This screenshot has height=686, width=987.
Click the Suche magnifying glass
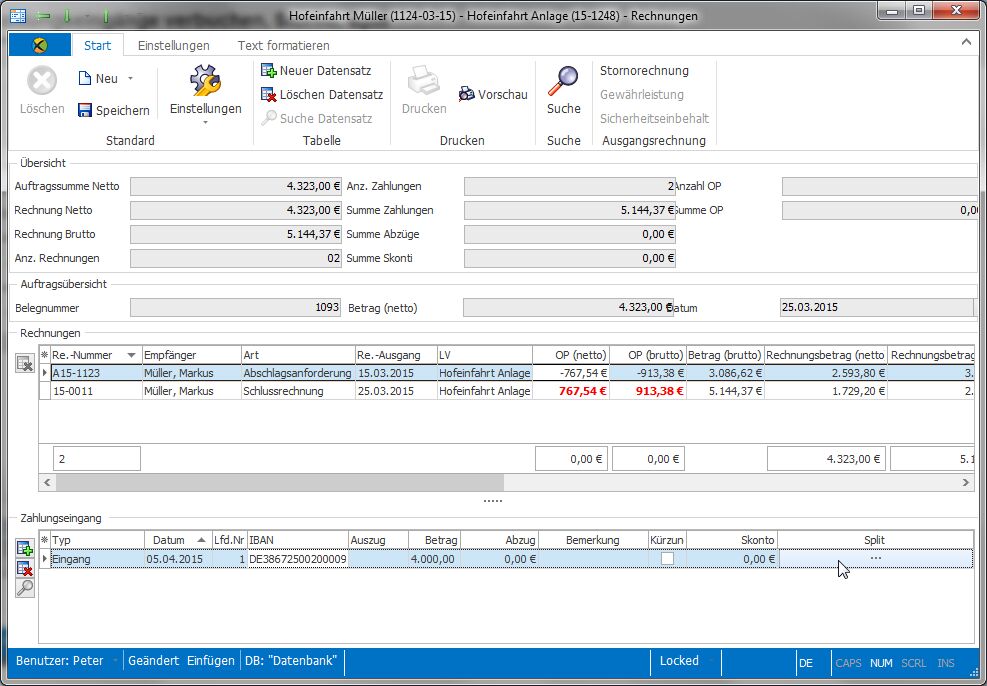pos(563,81)
